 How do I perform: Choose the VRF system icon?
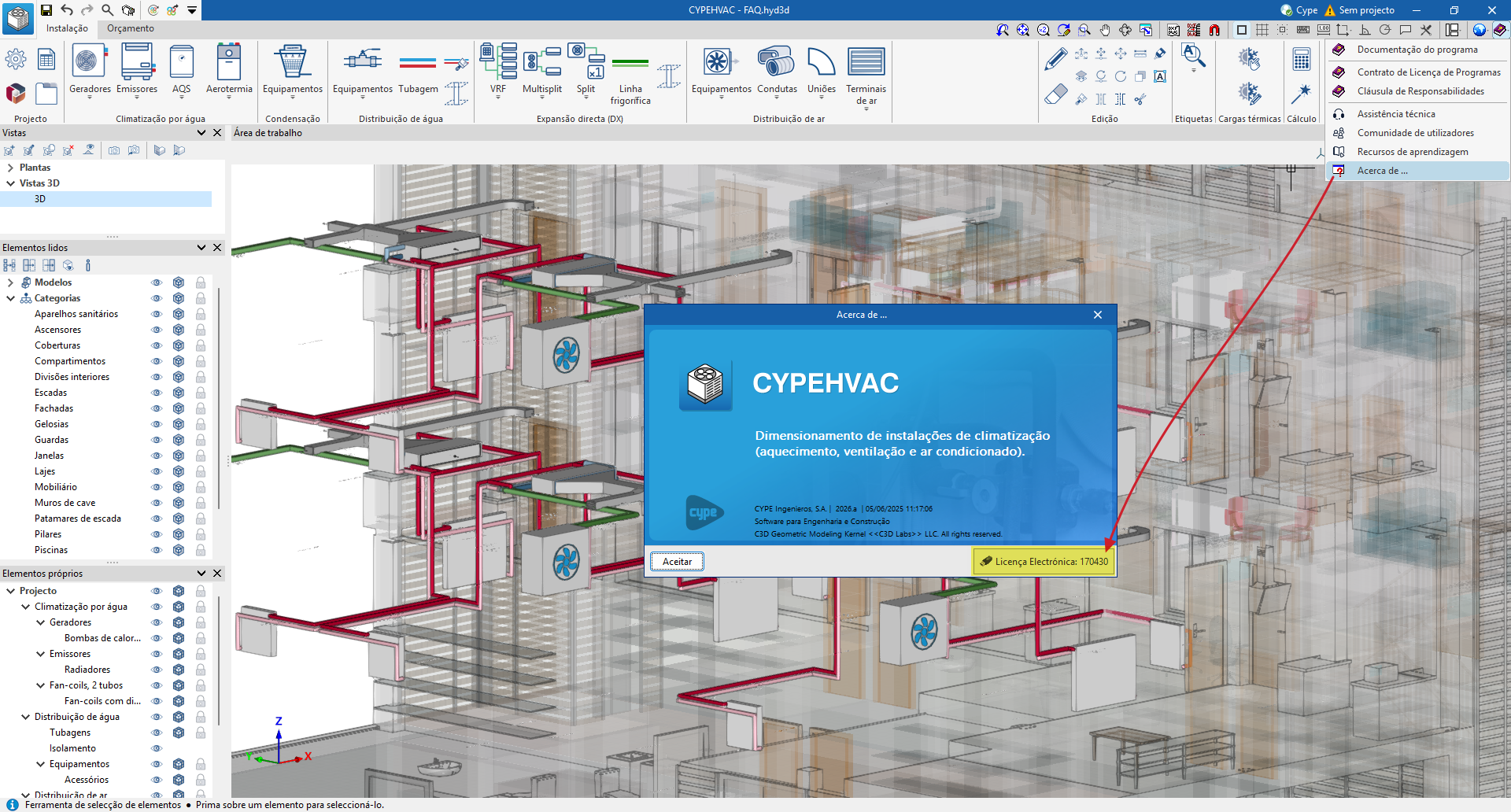pyautogui.click(x=498, y=63)
